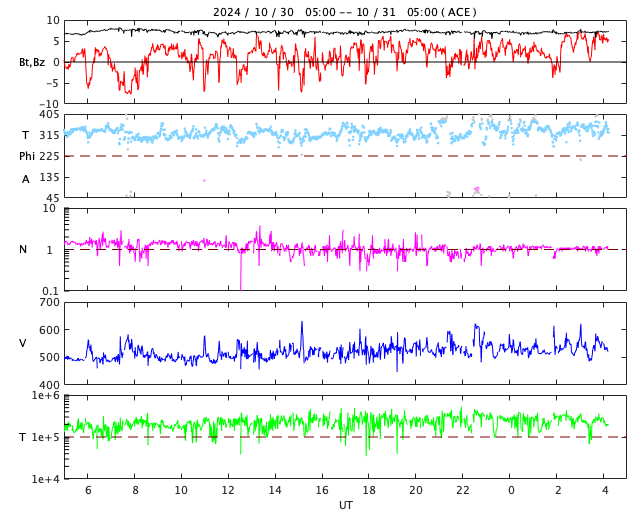
Task: Click the '405' tick value
Action: click(x=49, y=115)
